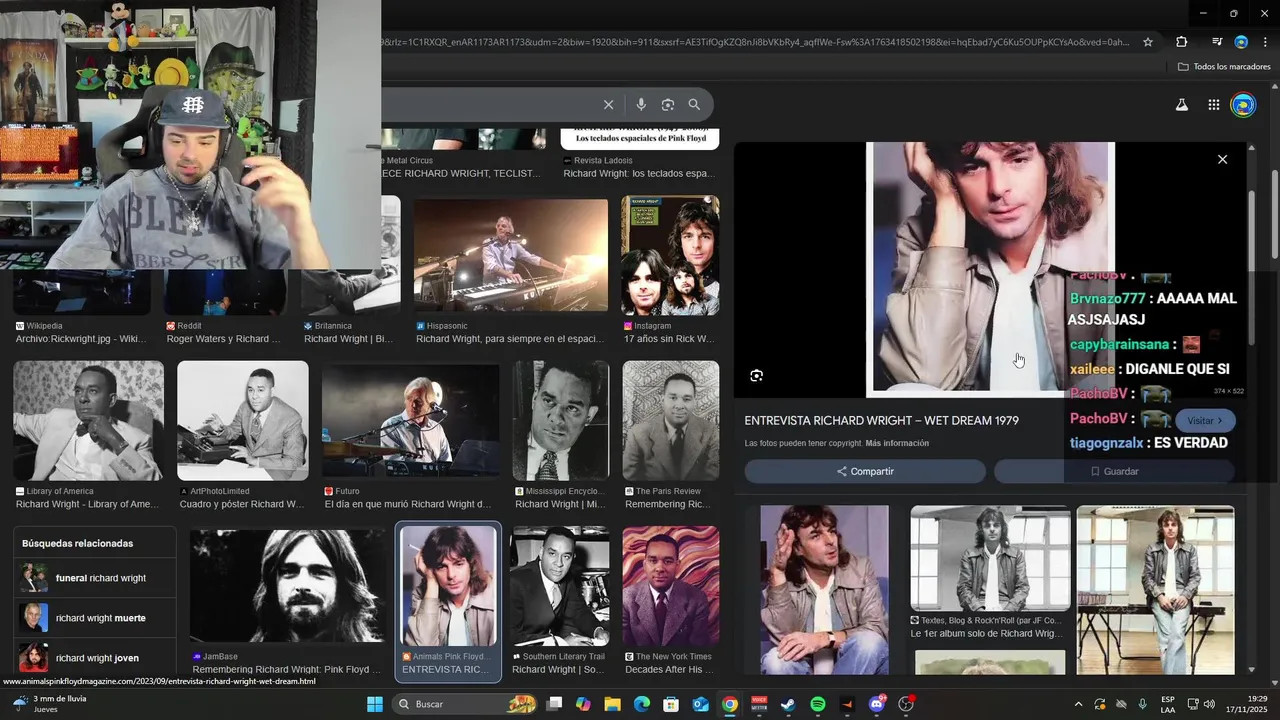Clear the search box with the X icon

pos(608,105)
